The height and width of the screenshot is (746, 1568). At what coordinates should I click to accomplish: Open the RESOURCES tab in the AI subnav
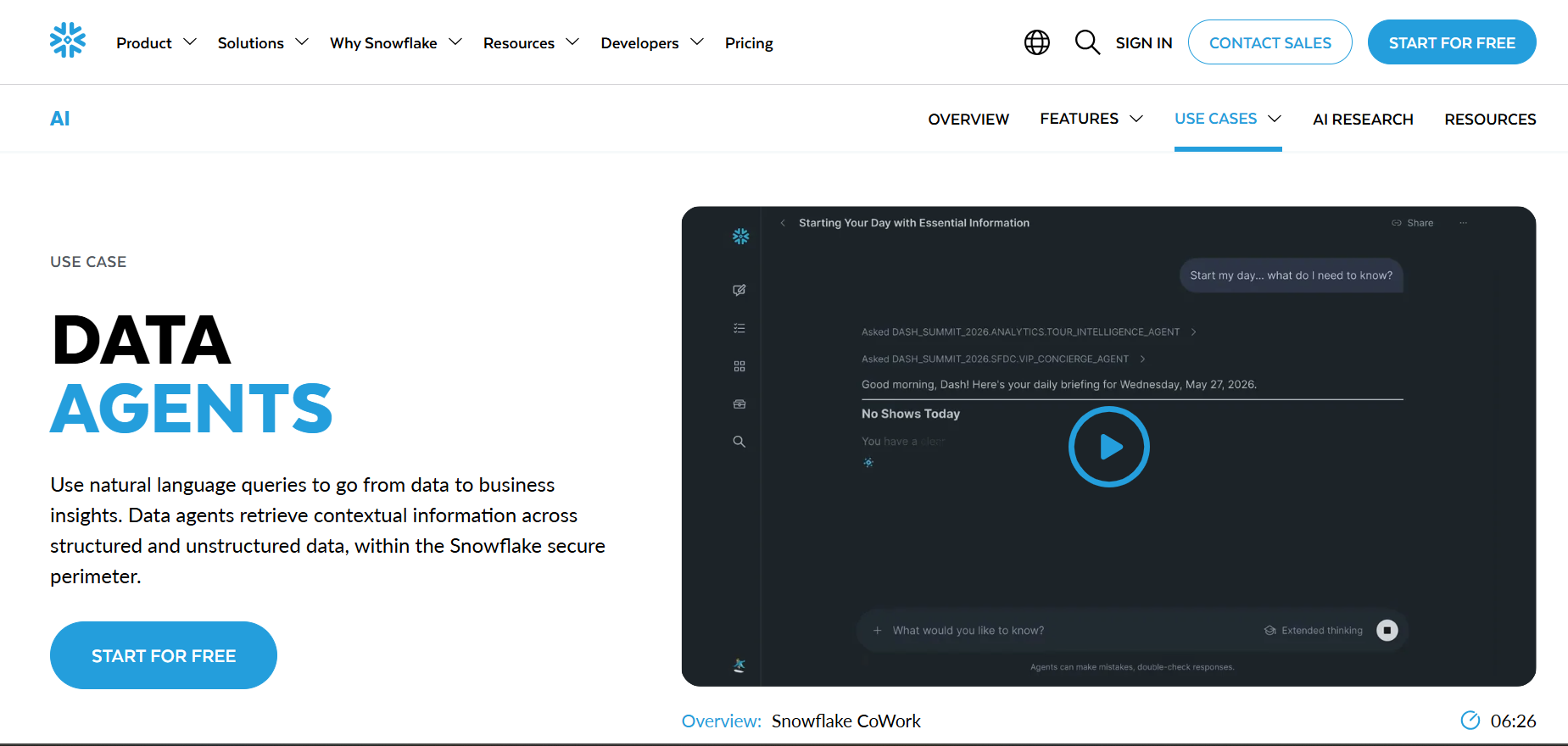(x=1490, y=119)
